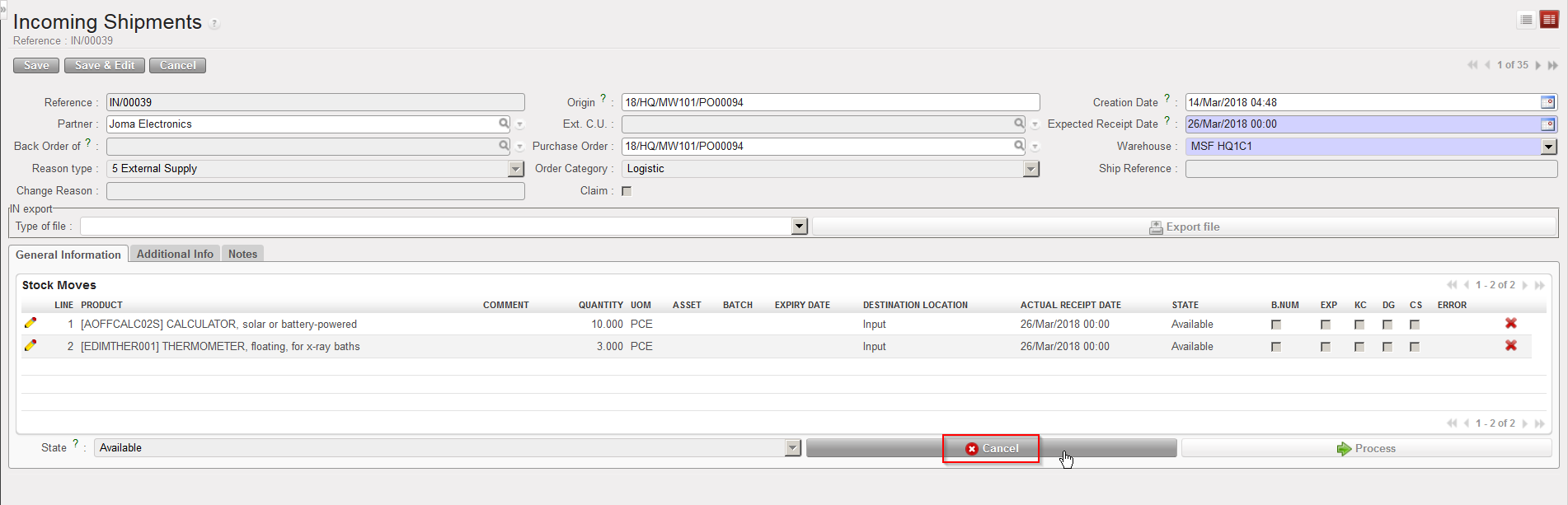
Task: Switch to the Additional Info tab
Action: (175, 254)
